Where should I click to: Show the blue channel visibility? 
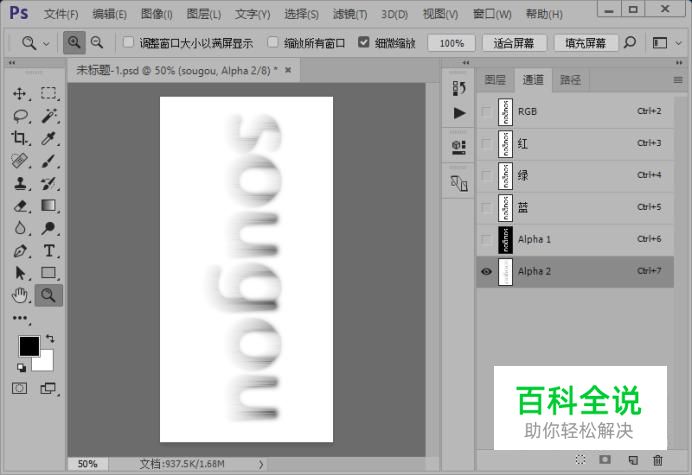click(486, 207)
